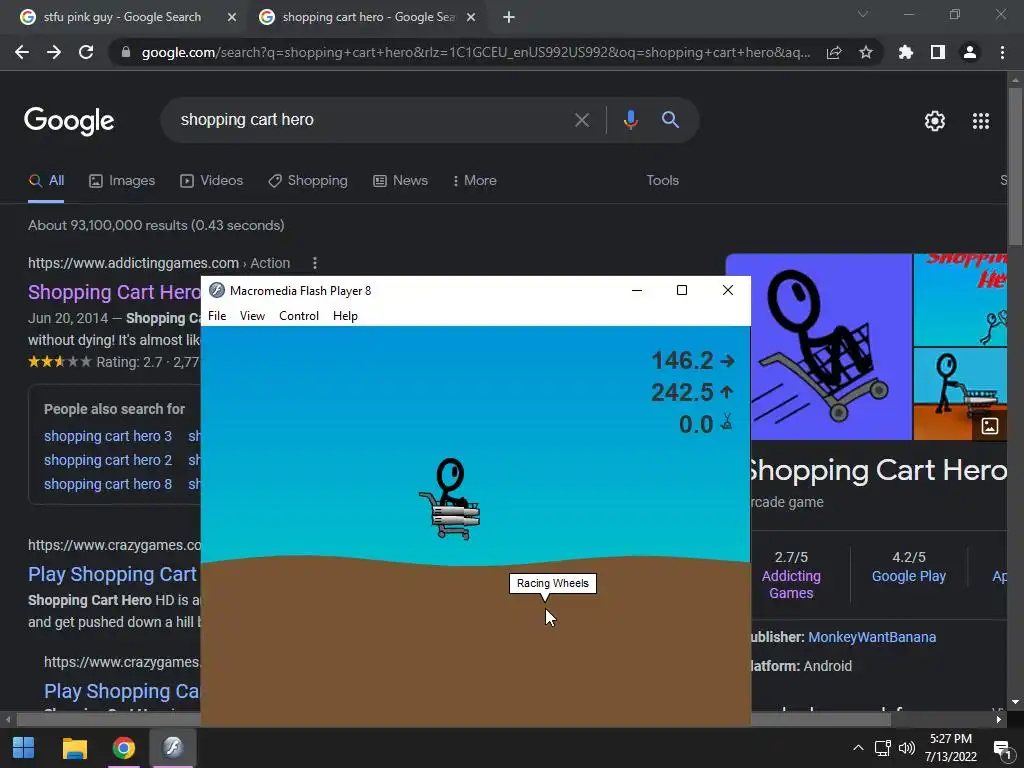
Task: Click the page's vertical scrollbar thumb
Action: click(x=1015, y=167)
